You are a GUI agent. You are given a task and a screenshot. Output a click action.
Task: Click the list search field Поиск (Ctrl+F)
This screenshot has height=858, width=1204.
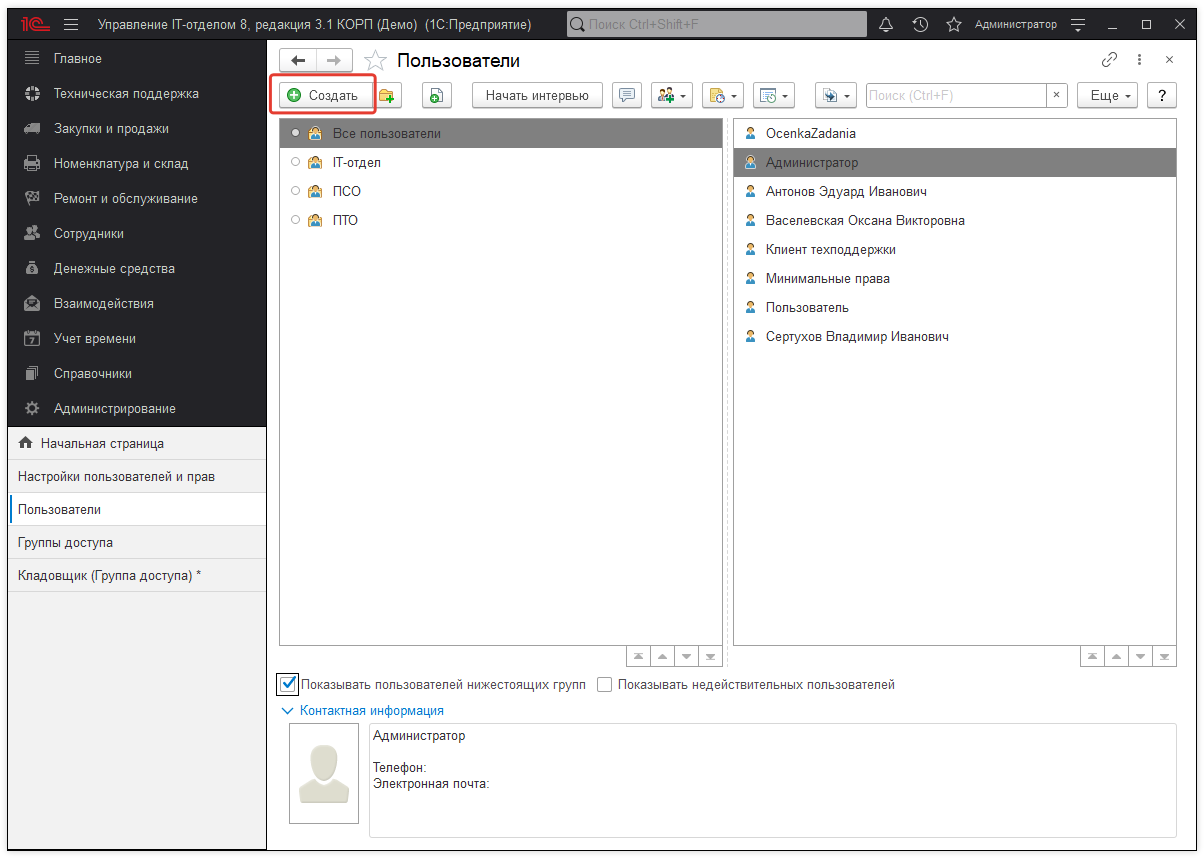[x=955, y=96]
